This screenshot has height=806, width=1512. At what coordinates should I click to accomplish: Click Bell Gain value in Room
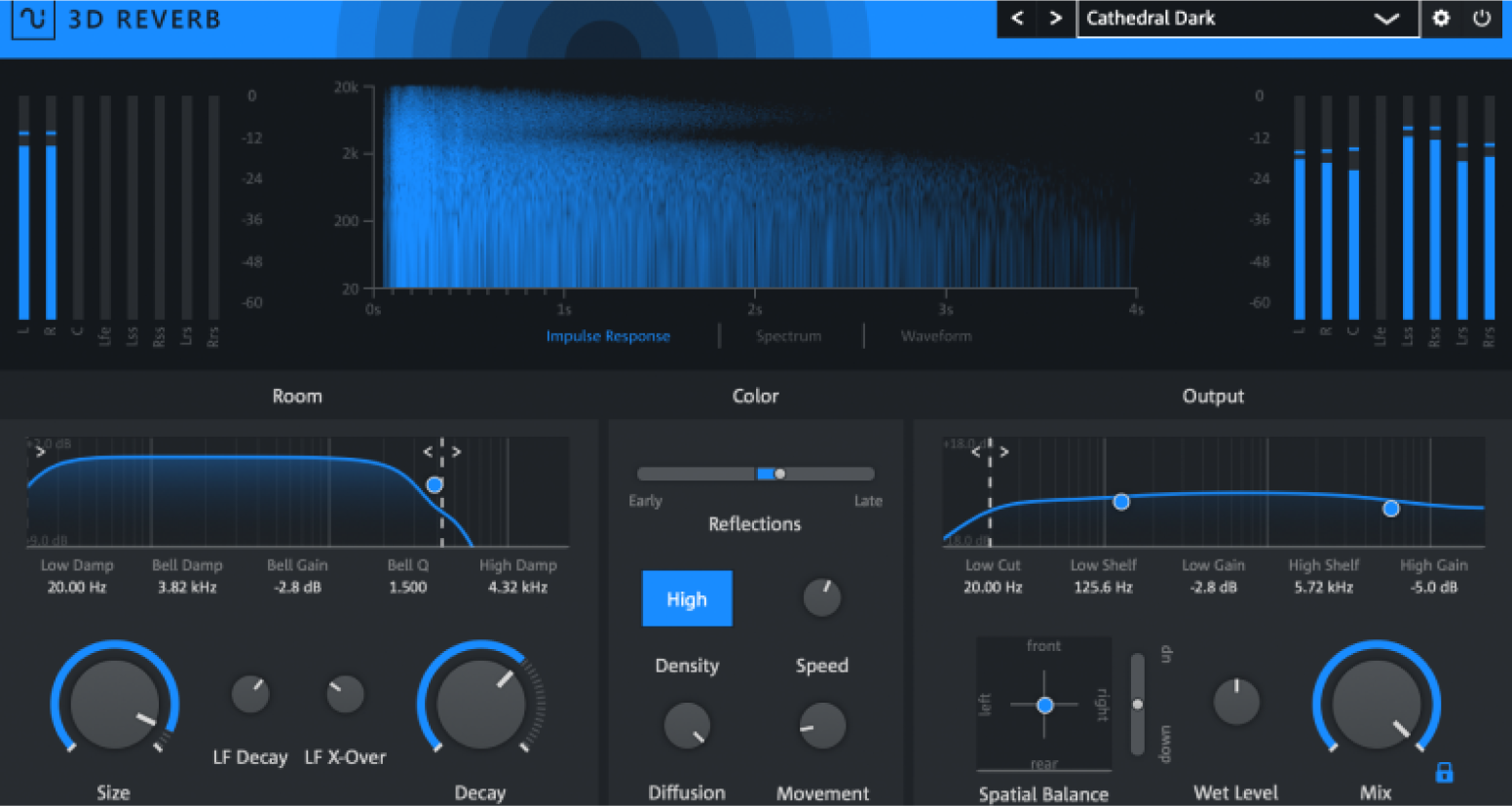297,587
